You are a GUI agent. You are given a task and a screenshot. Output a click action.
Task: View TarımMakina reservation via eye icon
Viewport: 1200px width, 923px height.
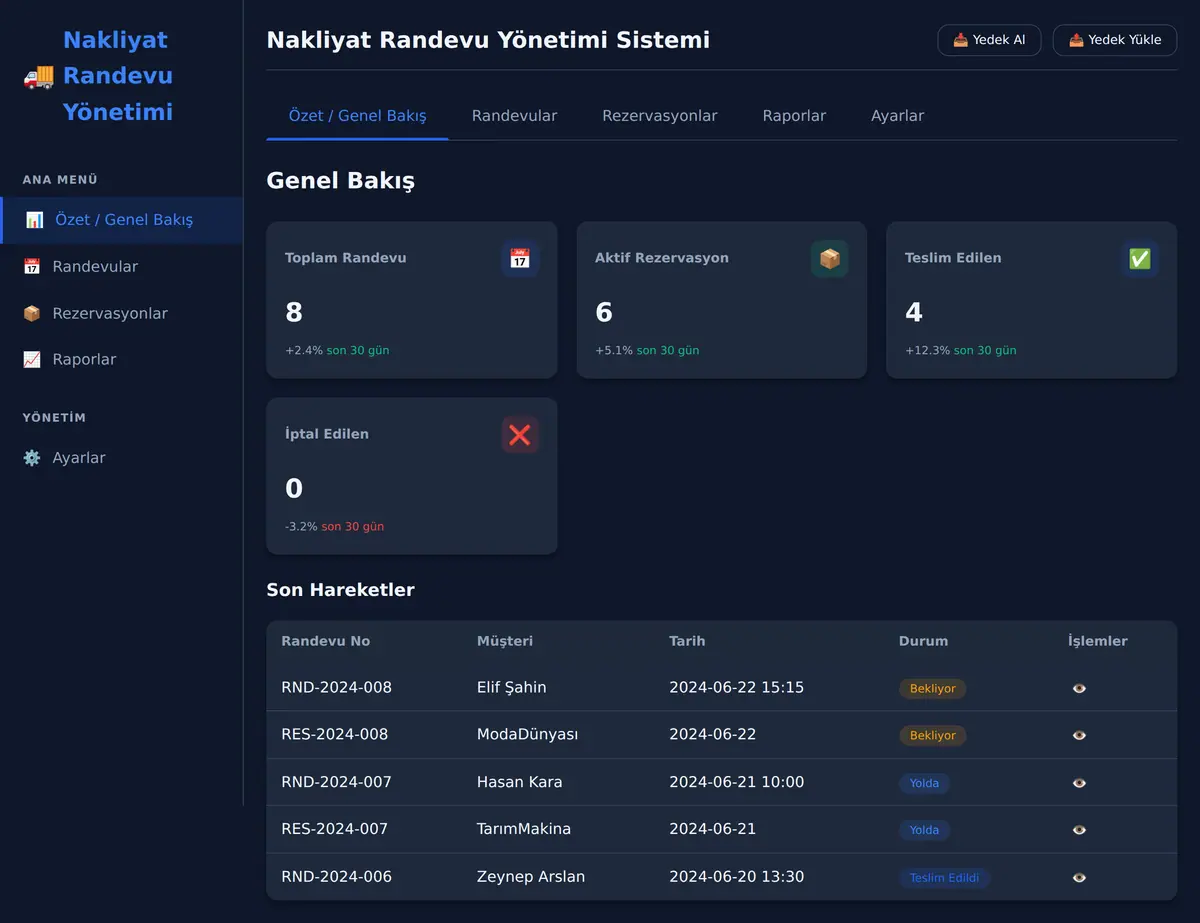tap(1079, 830)
